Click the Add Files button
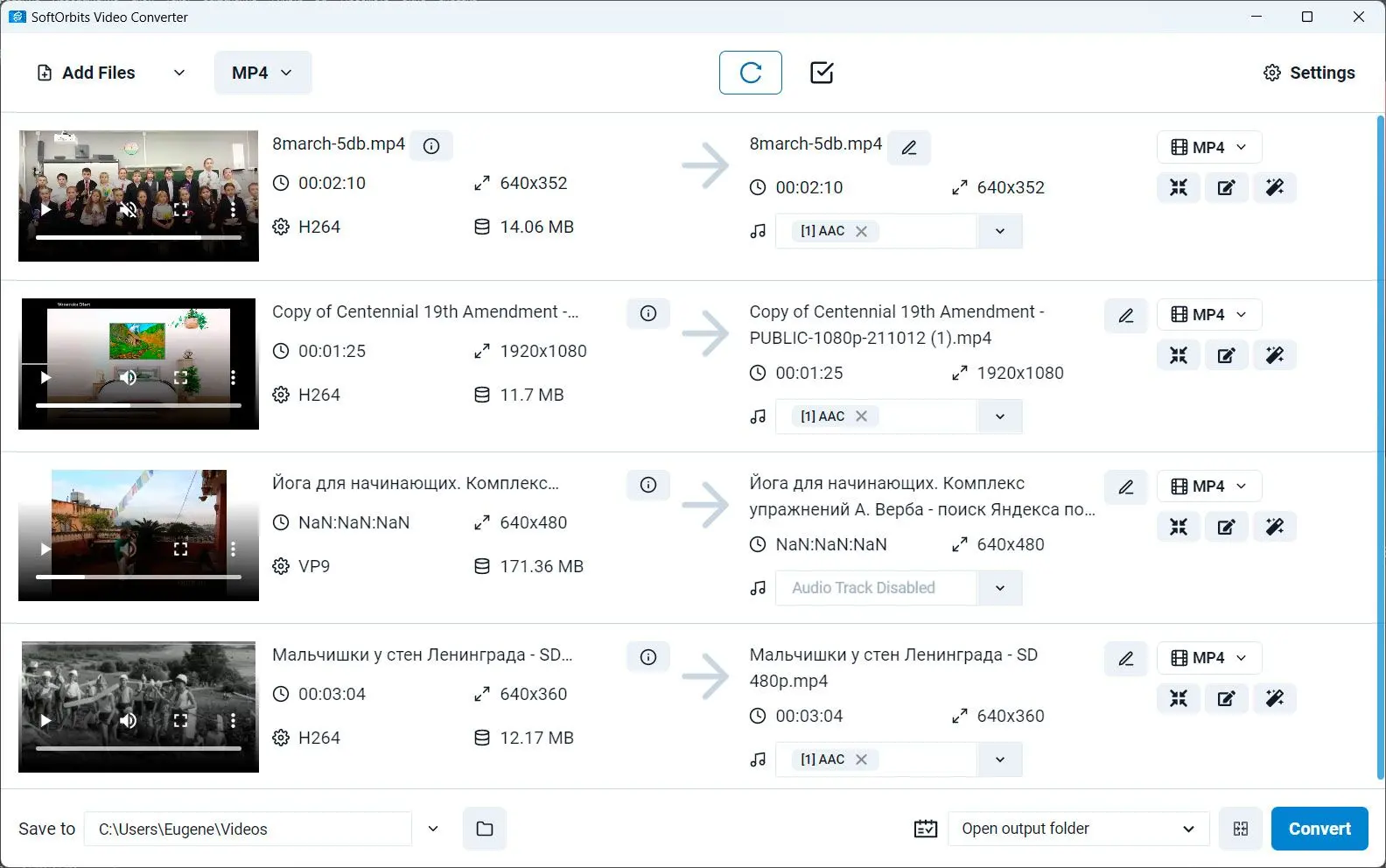Viewport: 1386px width, 868px height. coord(87,73)
